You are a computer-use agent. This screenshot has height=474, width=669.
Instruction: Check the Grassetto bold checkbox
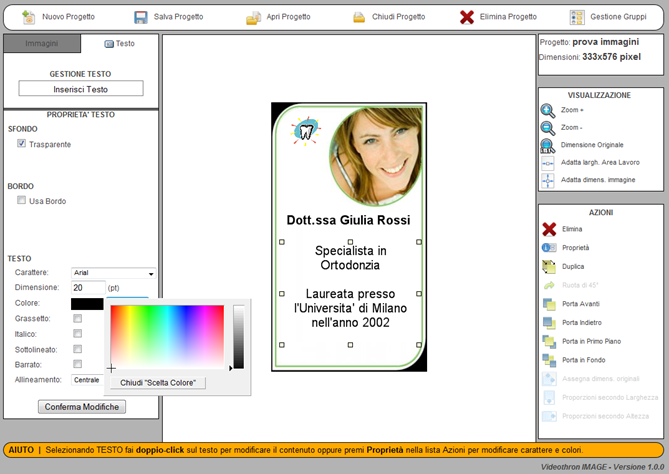78,318
